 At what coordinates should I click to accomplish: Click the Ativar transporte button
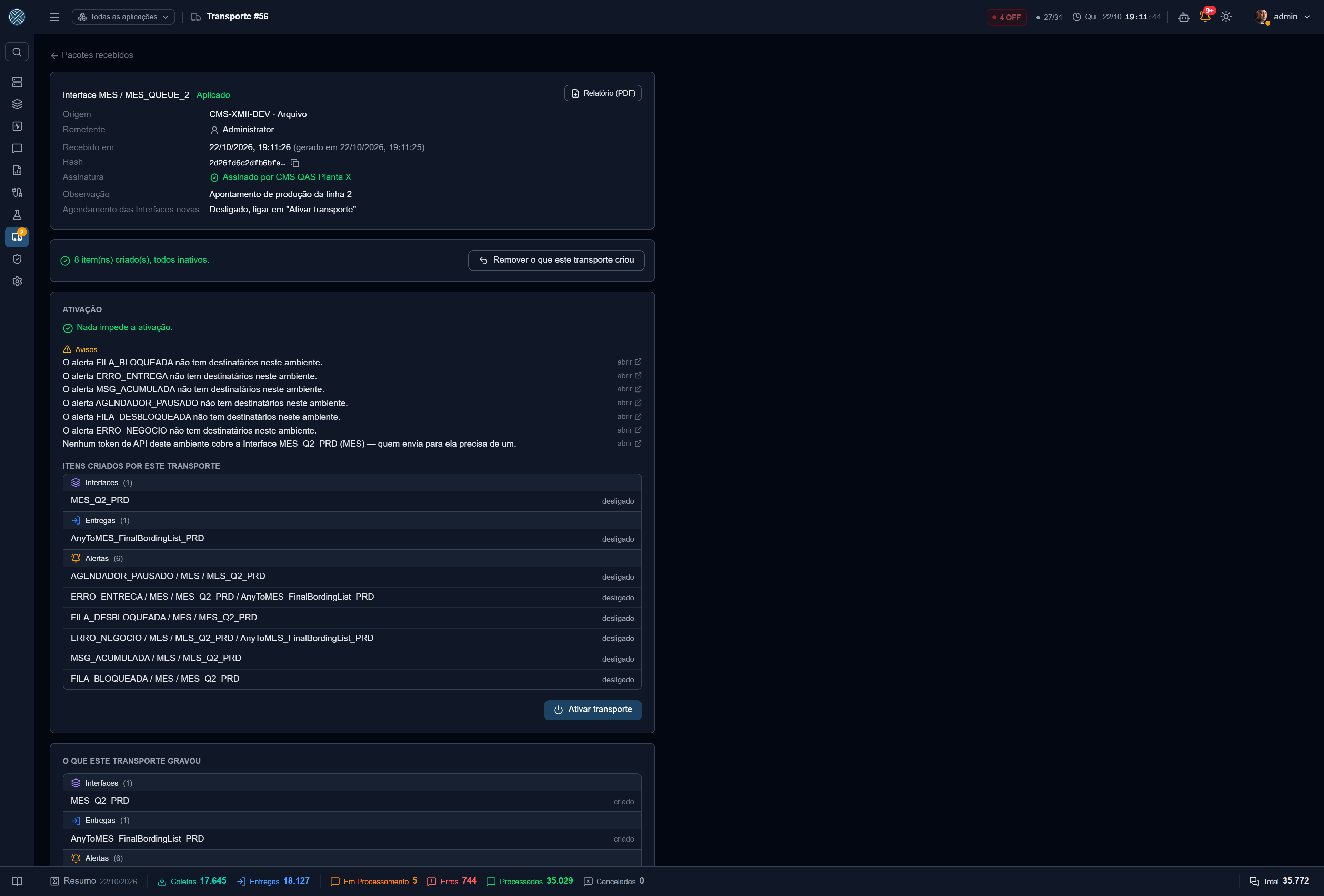tap(592, 710)
